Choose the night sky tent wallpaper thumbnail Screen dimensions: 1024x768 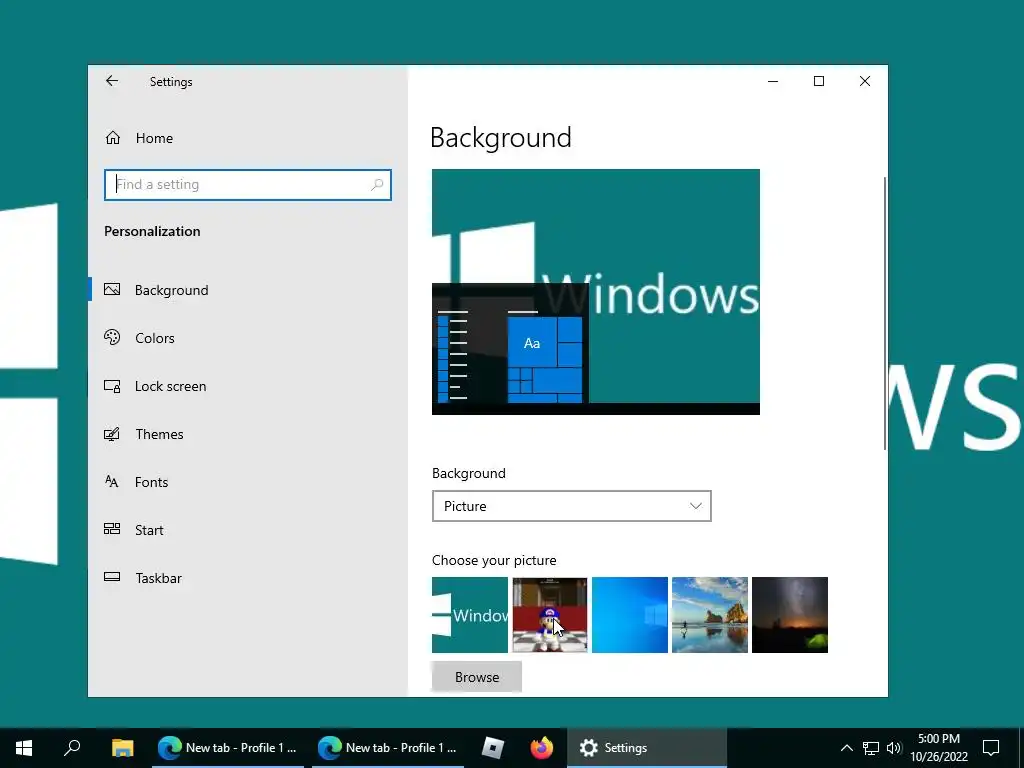[x=790, y=615]
